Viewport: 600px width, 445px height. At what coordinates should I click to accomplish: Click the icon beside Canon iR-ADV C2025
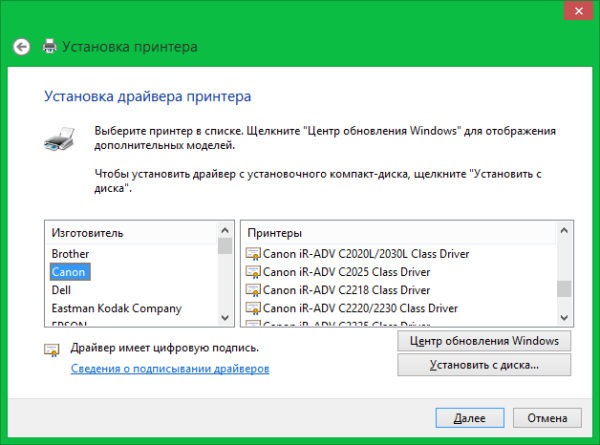[x=252, y=271]
